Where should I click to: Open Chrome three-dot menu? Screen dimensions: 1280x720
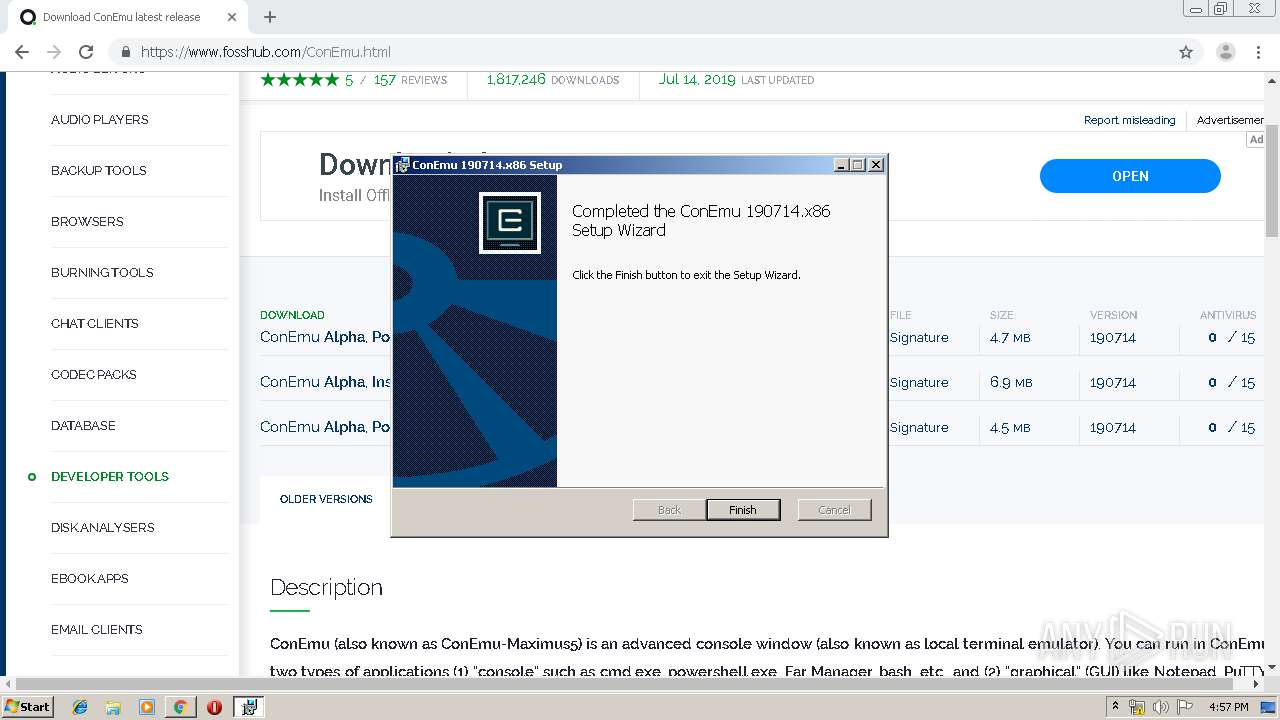point(1259,52)
